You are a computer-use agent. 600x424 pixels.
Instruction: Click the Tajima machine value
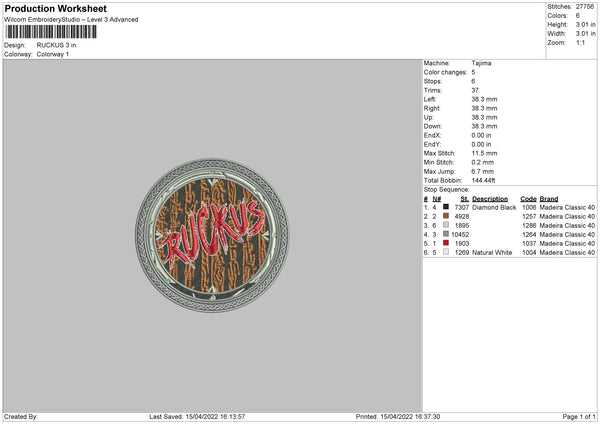[481, 63]
